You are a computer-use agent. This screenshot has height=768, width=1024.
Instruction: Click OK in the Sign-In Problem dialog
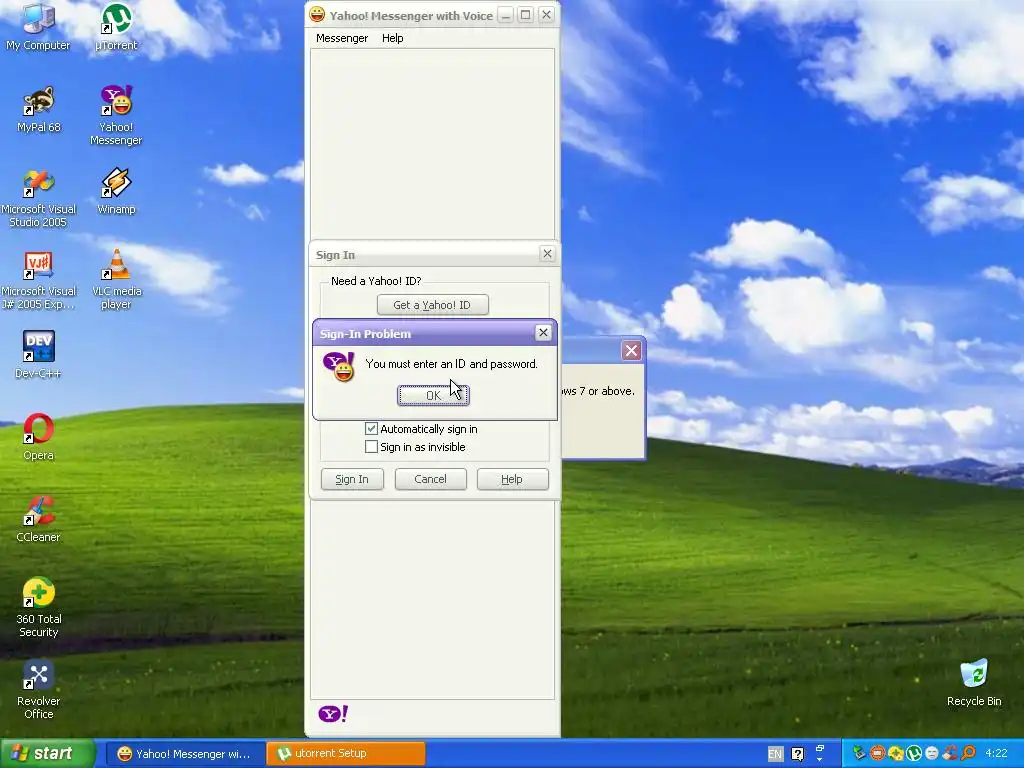[433, 395]
